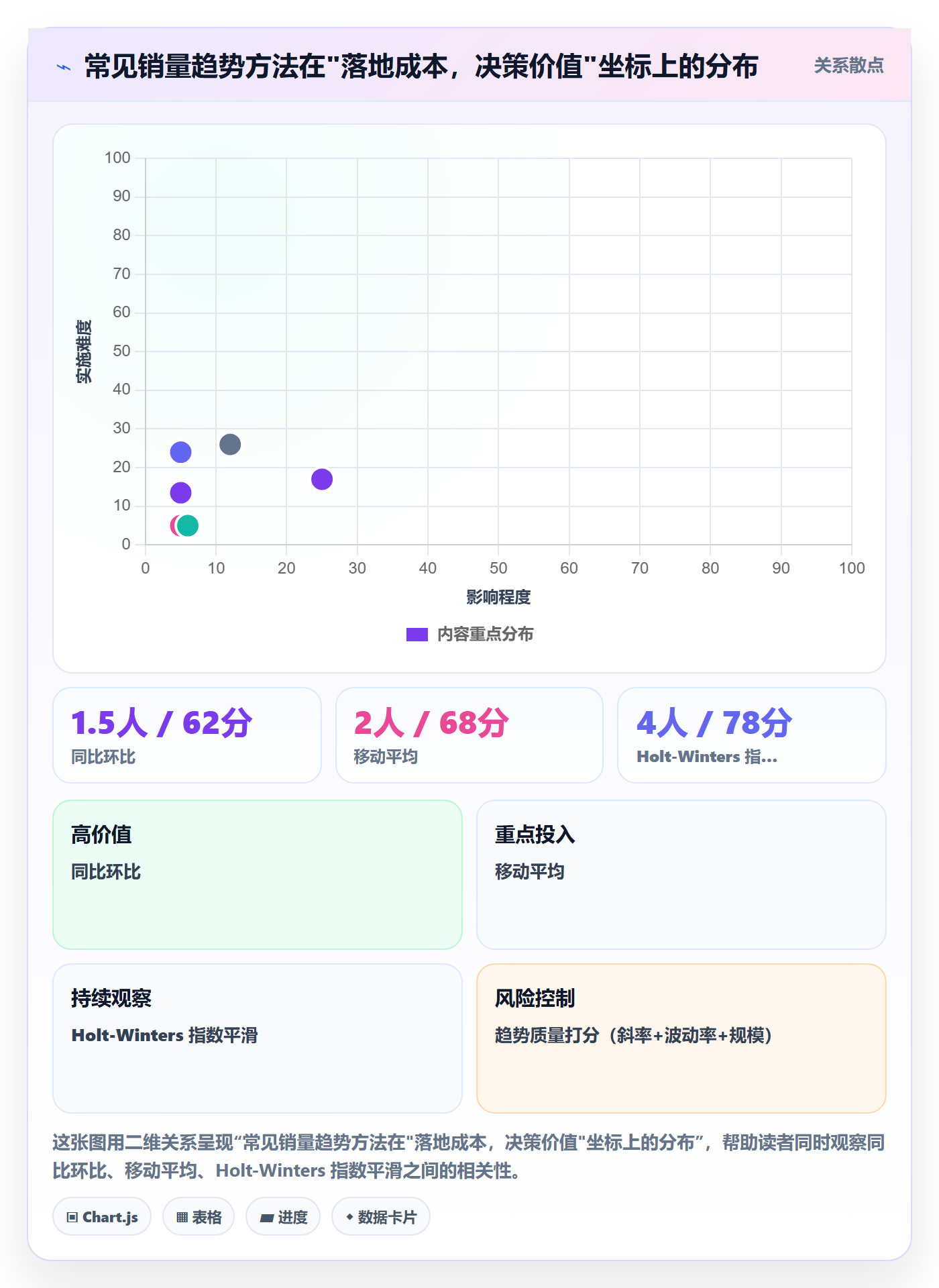The image size is (939, 1288).
Task: Click the 持续观察 quadrant card
Action: [258, 1038]
